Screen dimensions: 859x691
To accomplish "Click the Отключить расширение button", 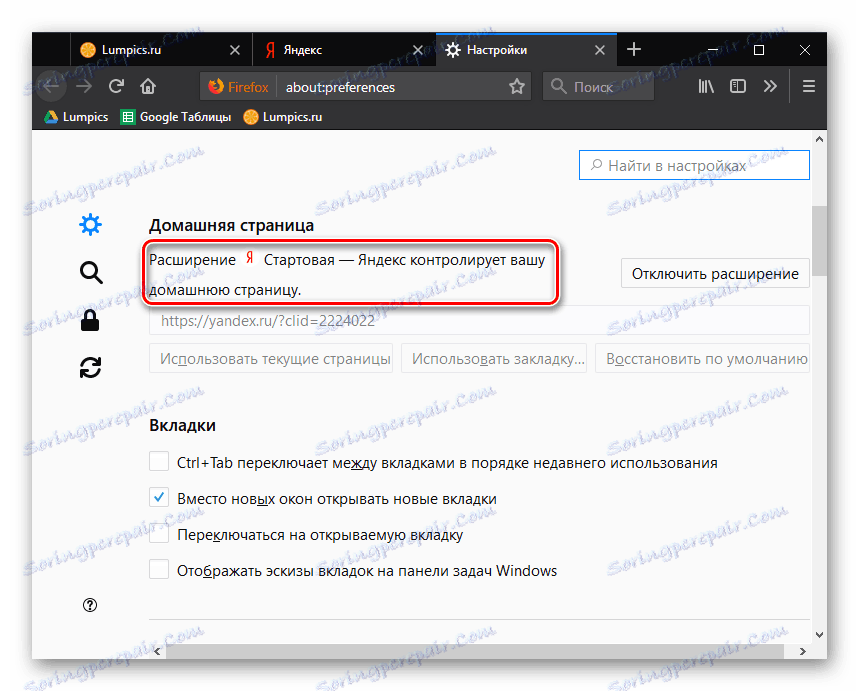I will click(715, 273).
